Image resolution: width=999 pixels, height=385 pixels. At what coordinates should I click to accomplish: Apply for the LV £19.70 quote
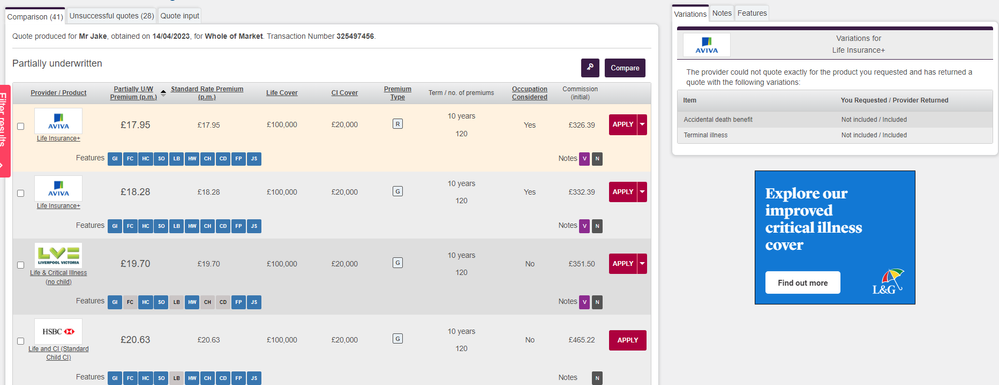pyautogui.click(x=623, y=264)
